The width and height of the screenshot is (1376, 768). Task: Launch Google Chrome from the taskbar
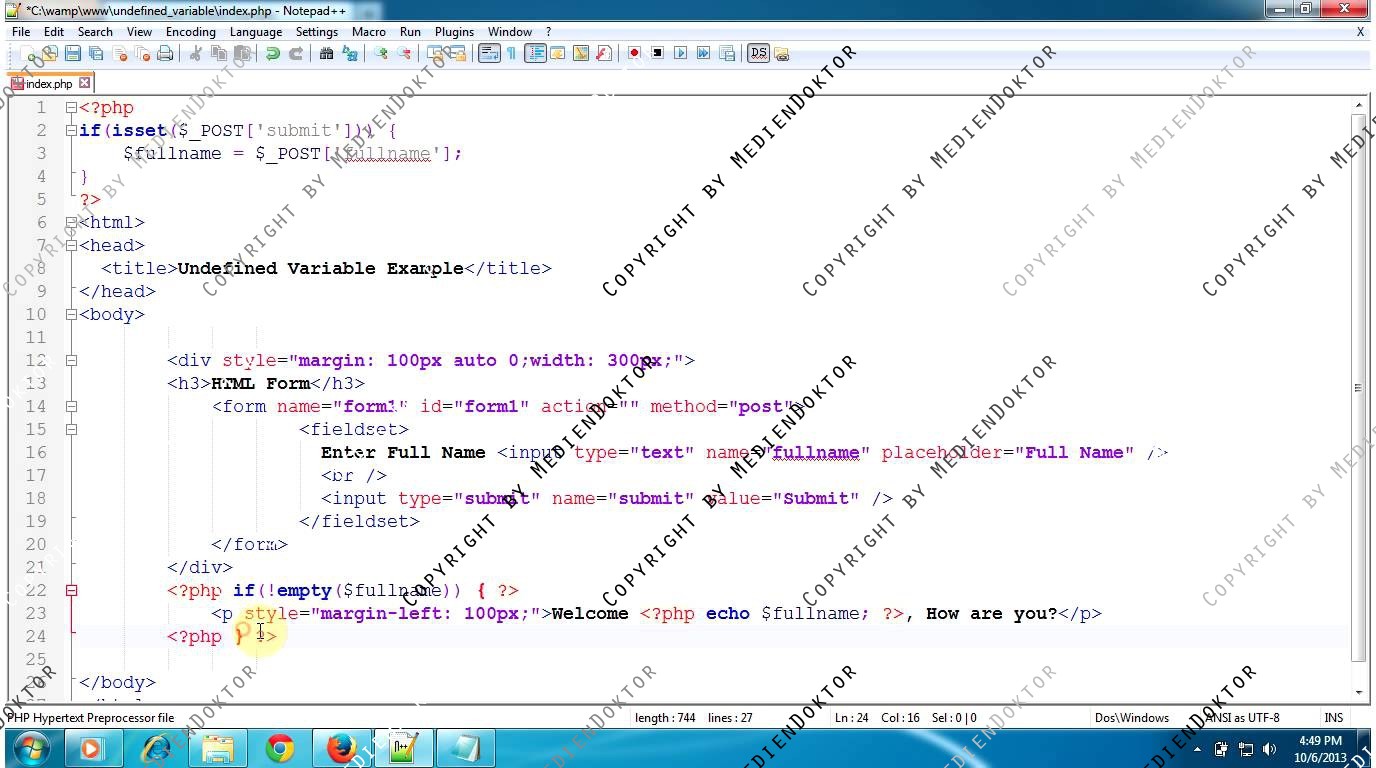coord(280,747)
